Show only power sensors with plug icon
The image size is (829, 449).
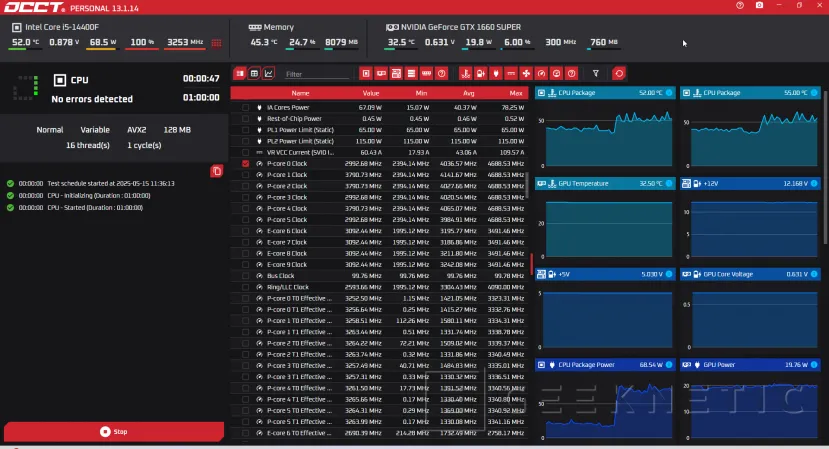tap(495, 74)
